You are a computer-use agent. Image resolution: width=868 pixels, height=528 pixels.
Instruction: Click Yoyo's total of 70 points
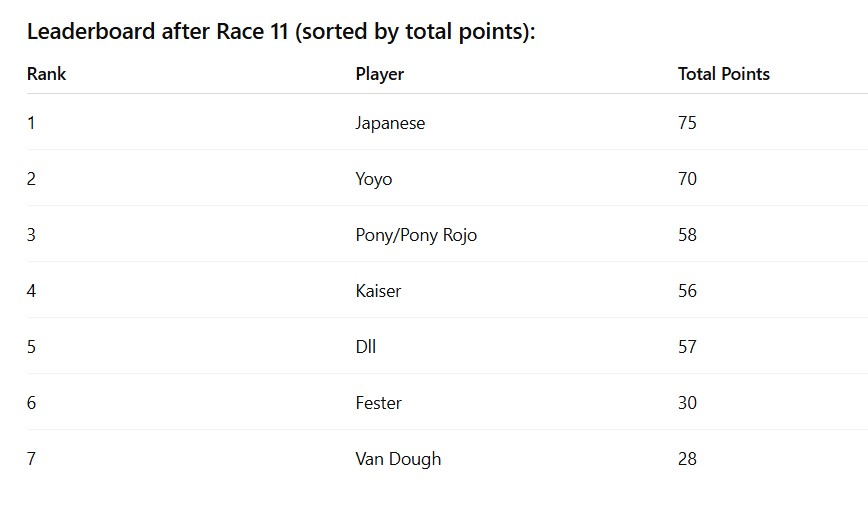[x=687, y=179]
